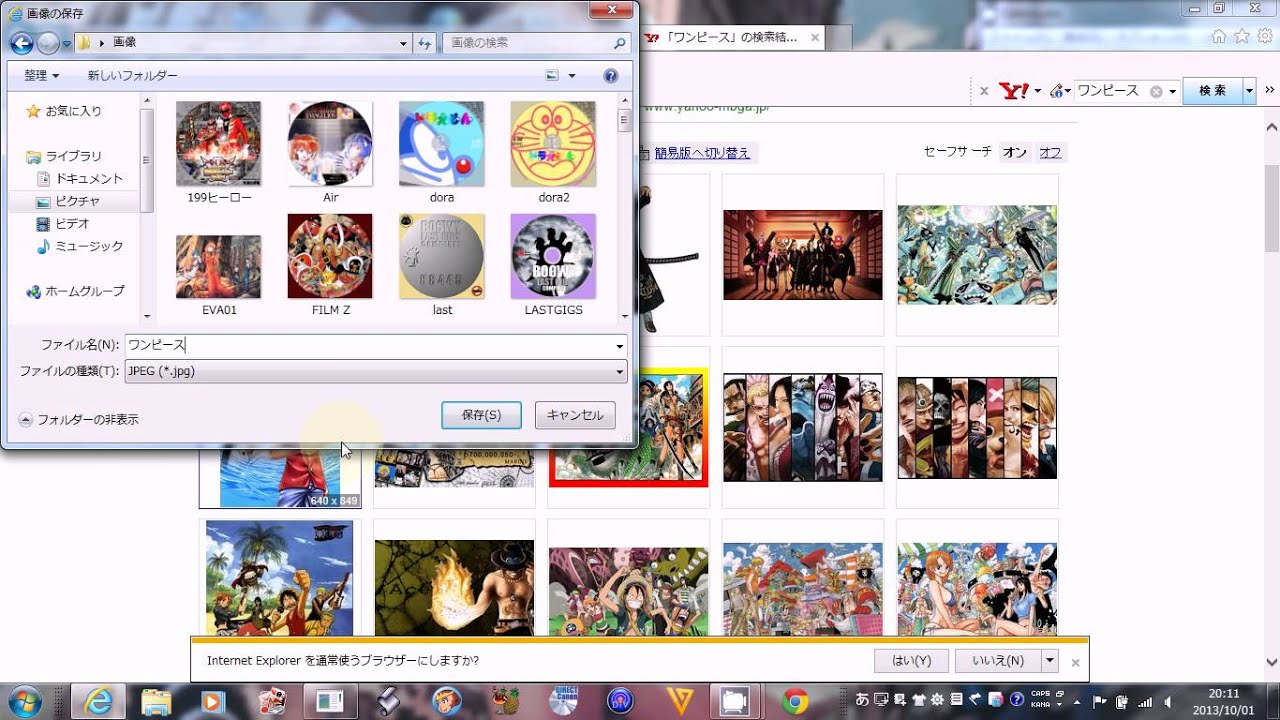Expand the view options arrow
Viewport: 1280px width, 720px height.
572,76
